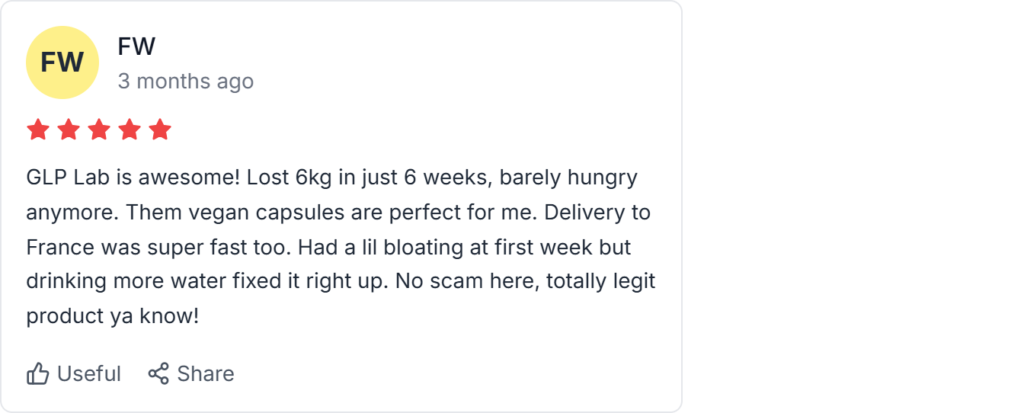Click the share network icon
The width and height of the screenshot is (1024, 413).
coord(158,374)
